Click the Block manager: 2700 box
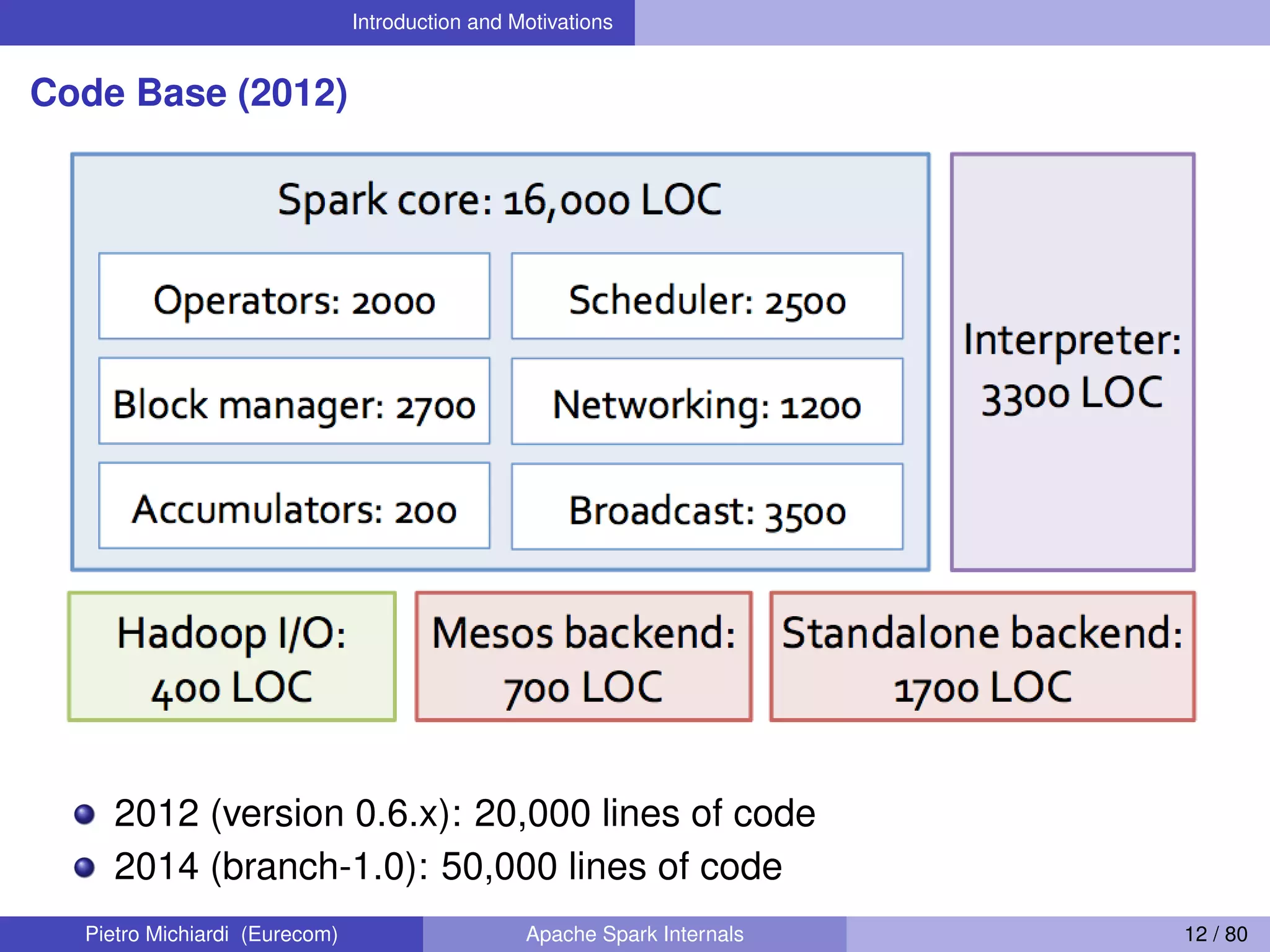Screen dimensions: 1270x952 click(294, 401)
